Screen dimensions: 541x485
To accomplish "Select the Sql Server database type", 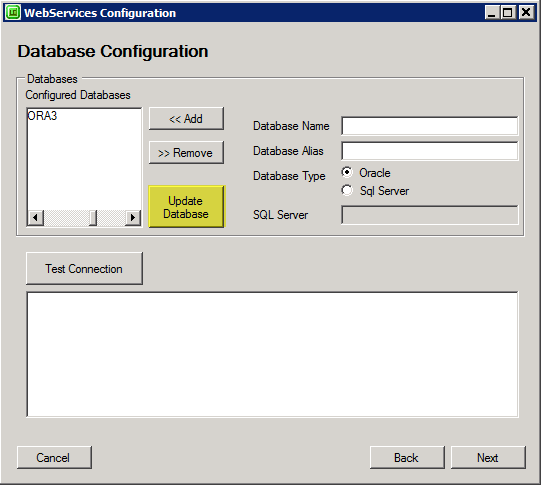I will 347,190.
